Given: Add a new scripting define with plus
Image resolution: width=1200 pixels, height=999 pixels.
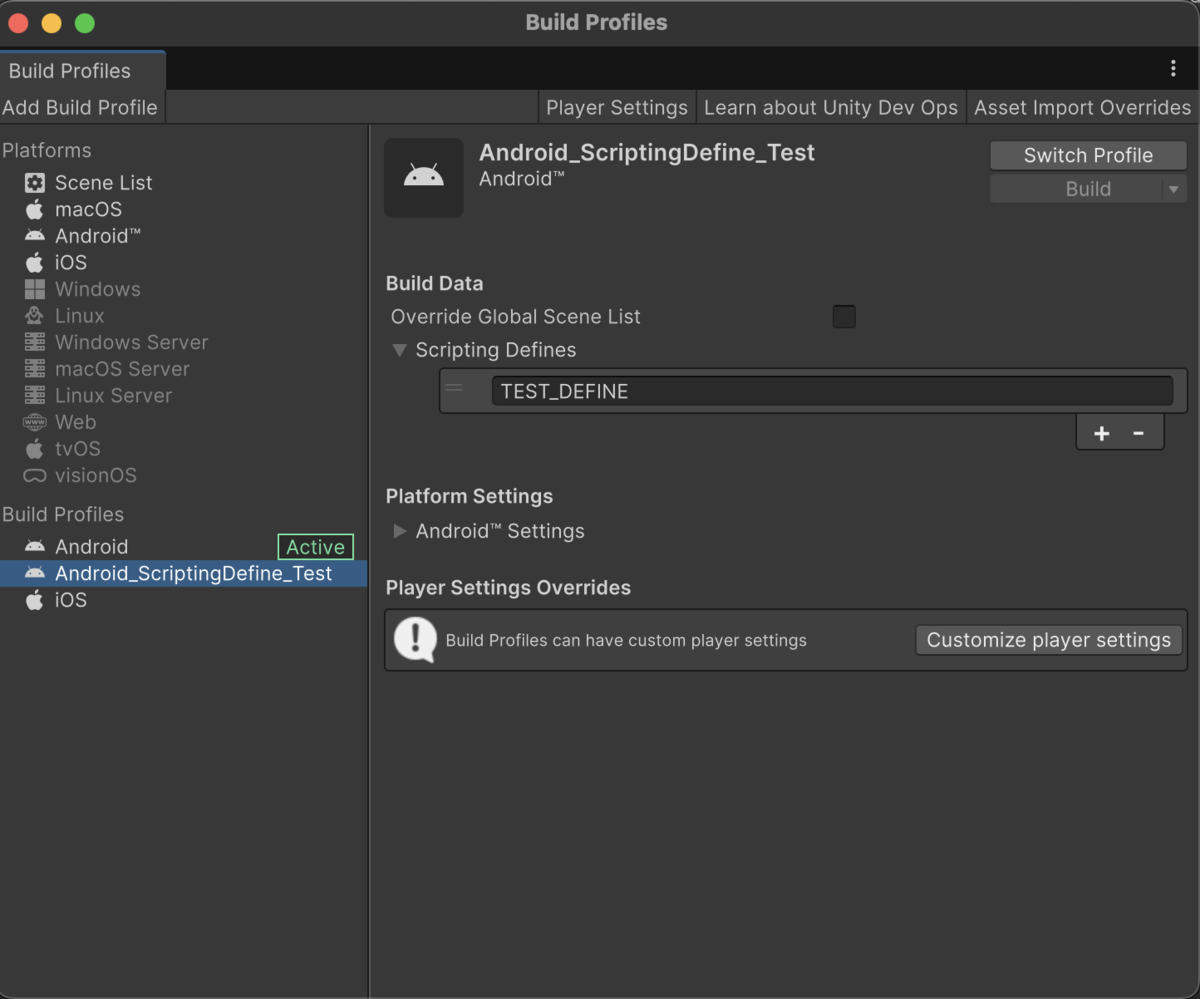Looking at the screenshot, I should (1101, 433).
